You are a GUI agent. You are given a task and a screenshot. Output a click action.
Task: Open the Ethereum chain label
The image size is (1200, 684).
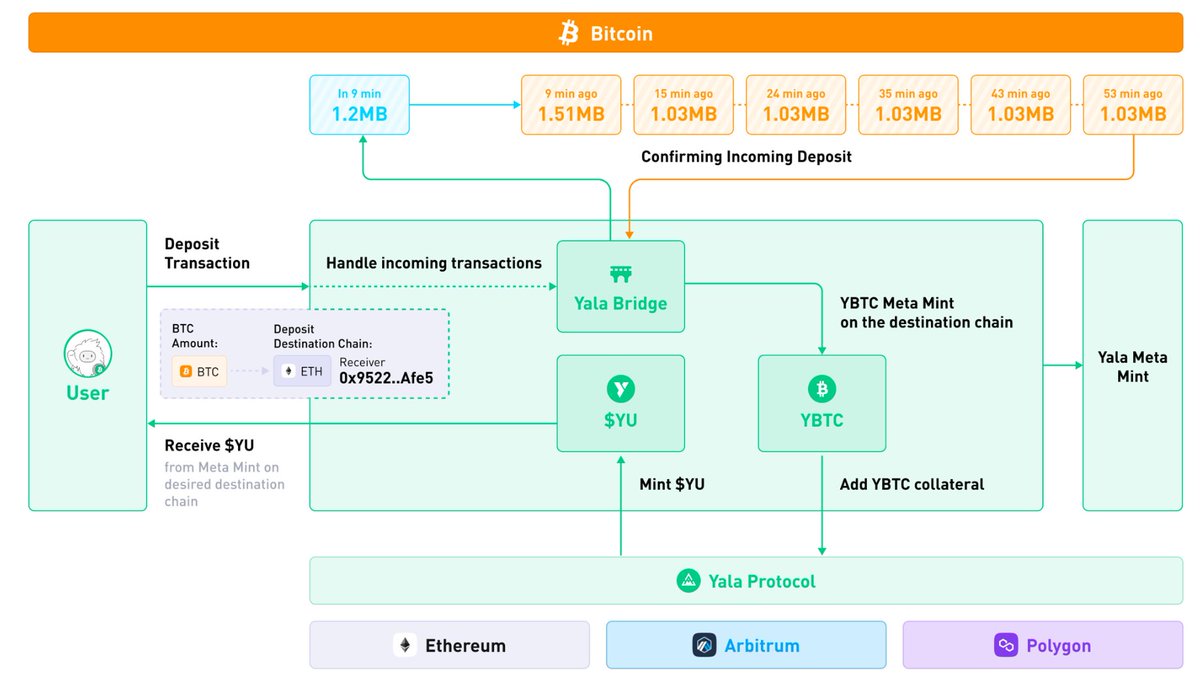pos(465,645)
